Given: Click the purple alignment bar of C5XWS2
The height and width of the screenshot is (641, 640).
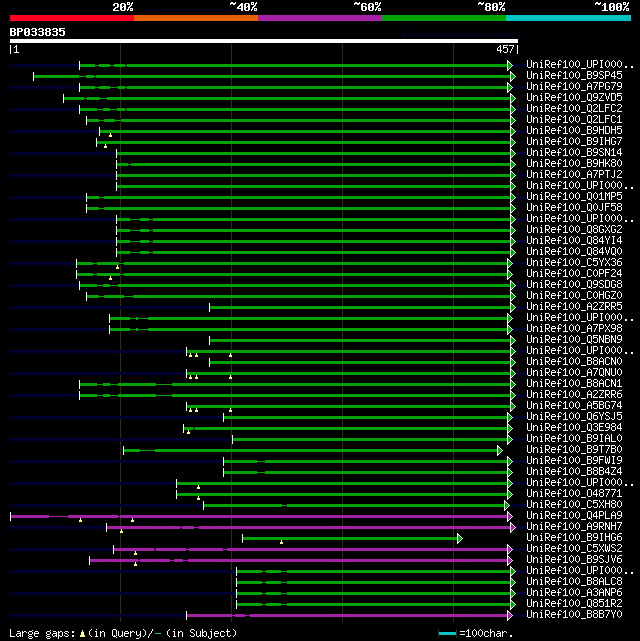Looking at the screenshot, I should point(311,549).
